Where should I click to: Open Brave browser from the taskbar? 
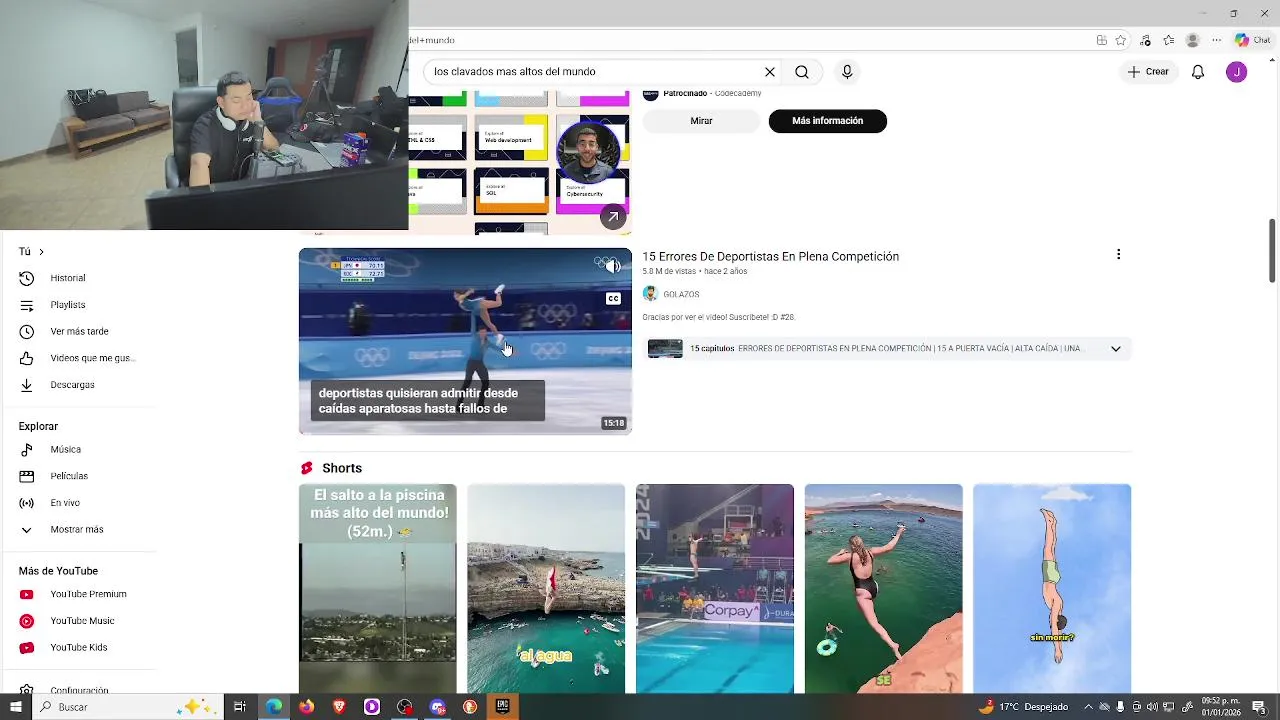[x=339, y=707]
